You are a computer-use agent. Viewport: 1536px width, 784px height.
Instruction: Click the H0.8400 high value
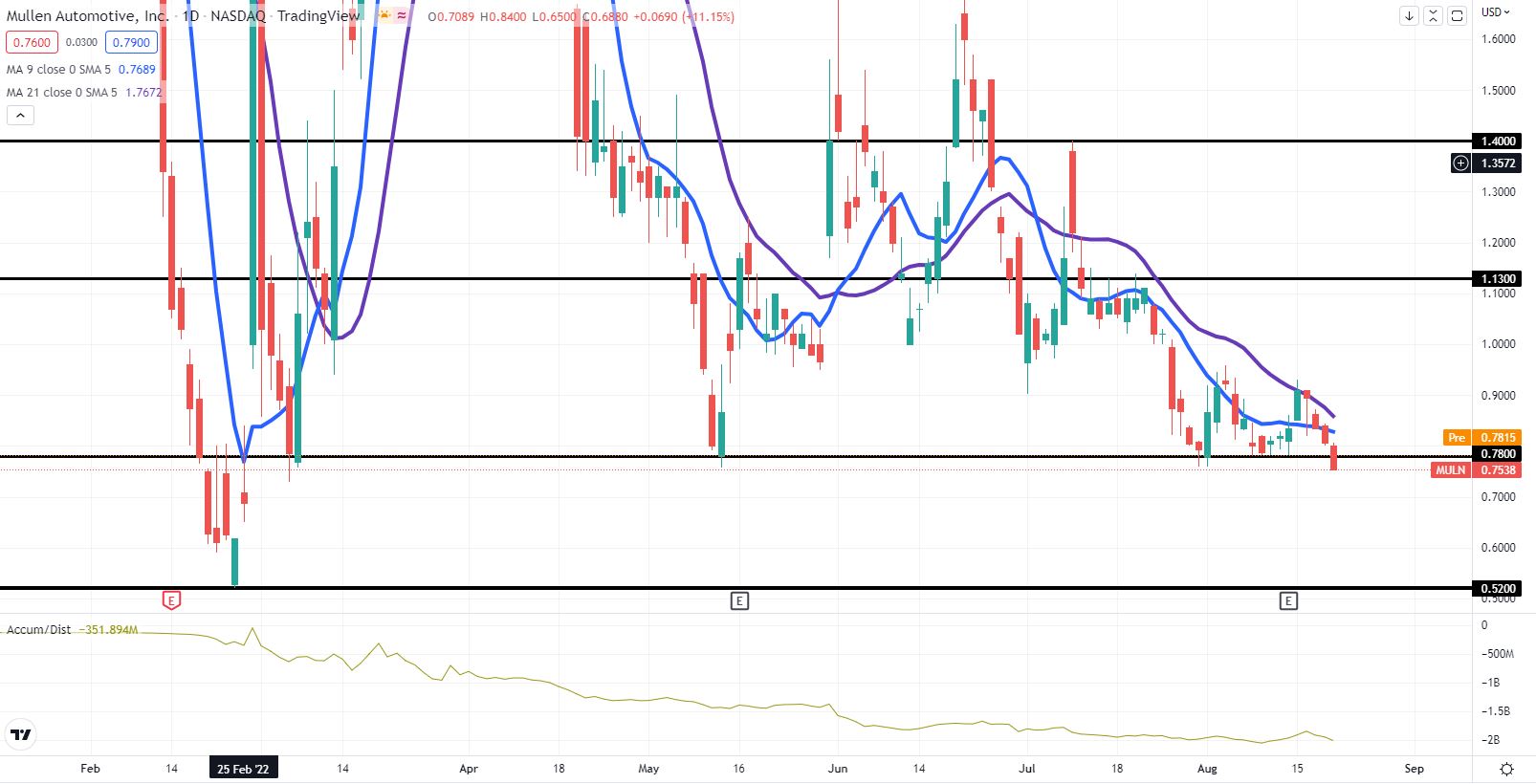tap(504, 16)
